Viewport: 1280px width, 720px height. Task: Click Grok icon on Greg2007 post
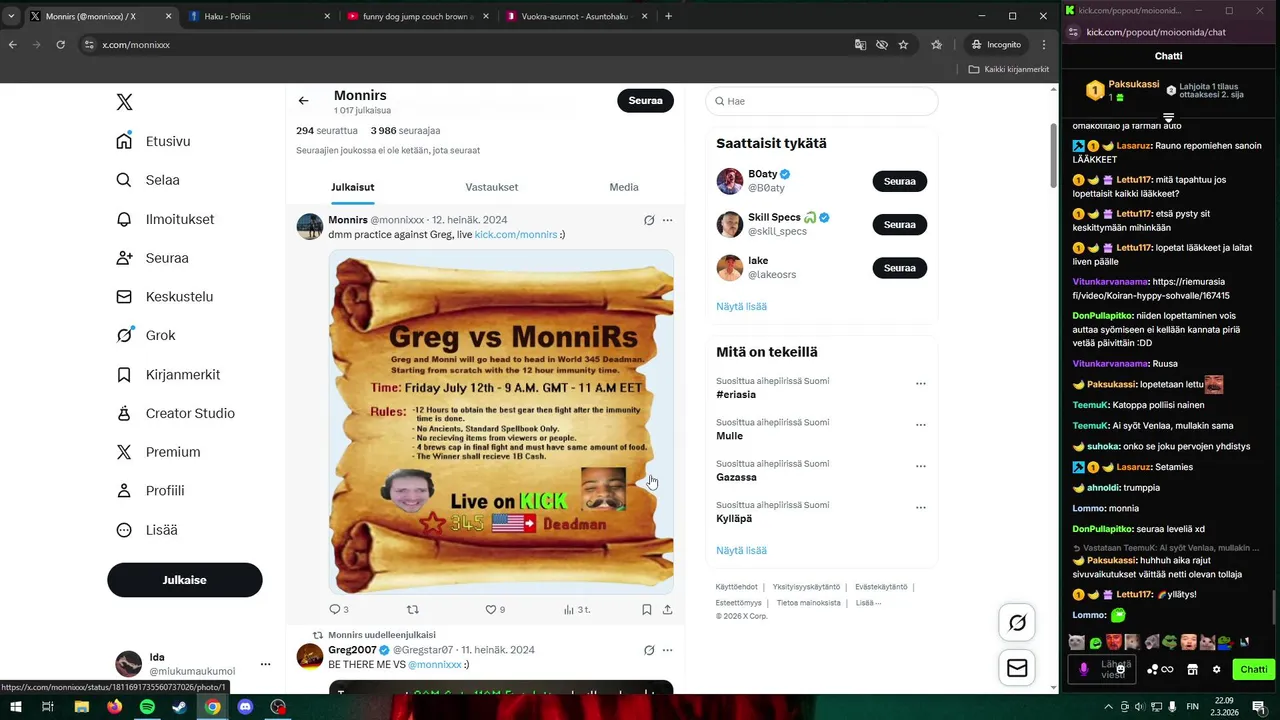coord(649,650)
